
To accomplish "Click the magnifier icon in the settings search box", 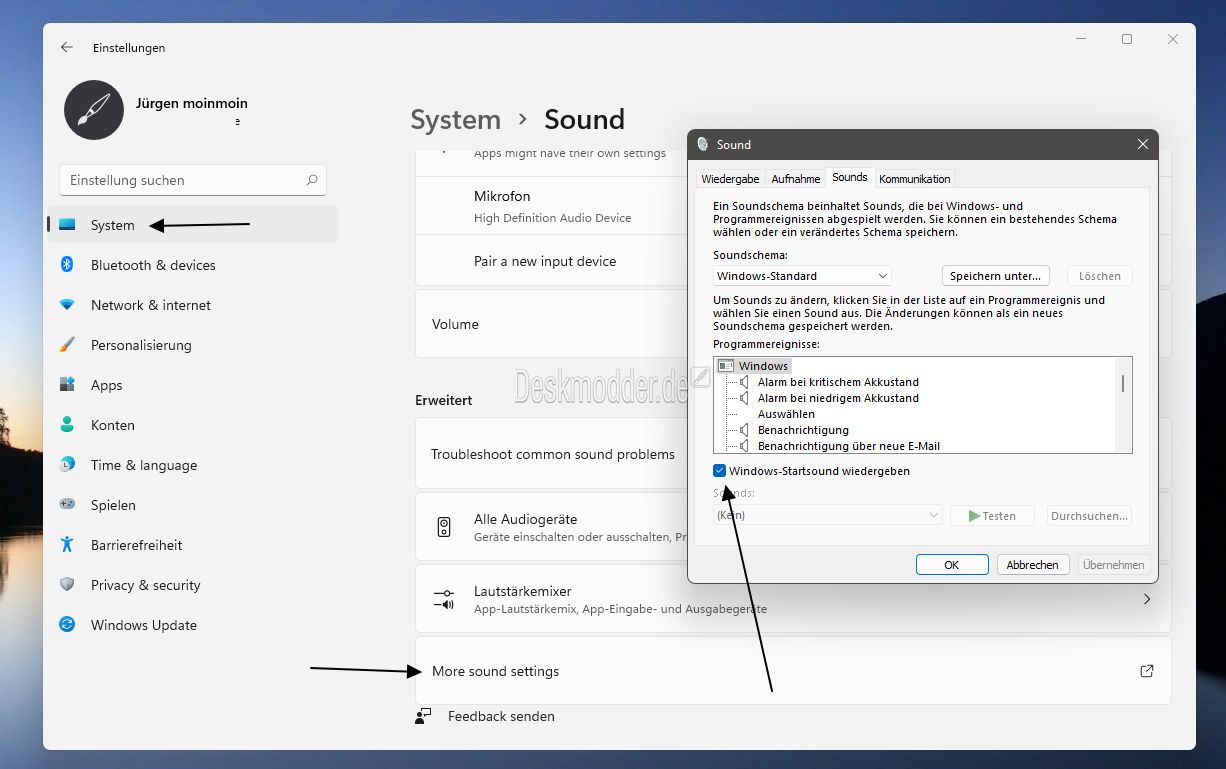I will [x=312, y=180].
